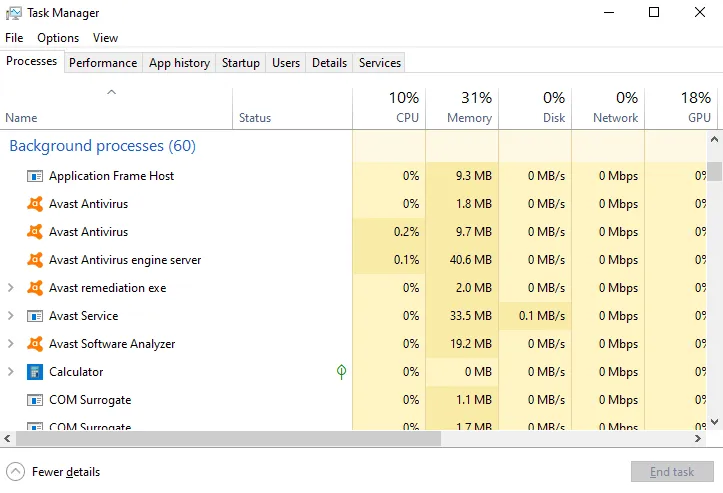
Task: Select the Avast Software Analyzer name
Action: pyautogui.click(x=112, y=344)
